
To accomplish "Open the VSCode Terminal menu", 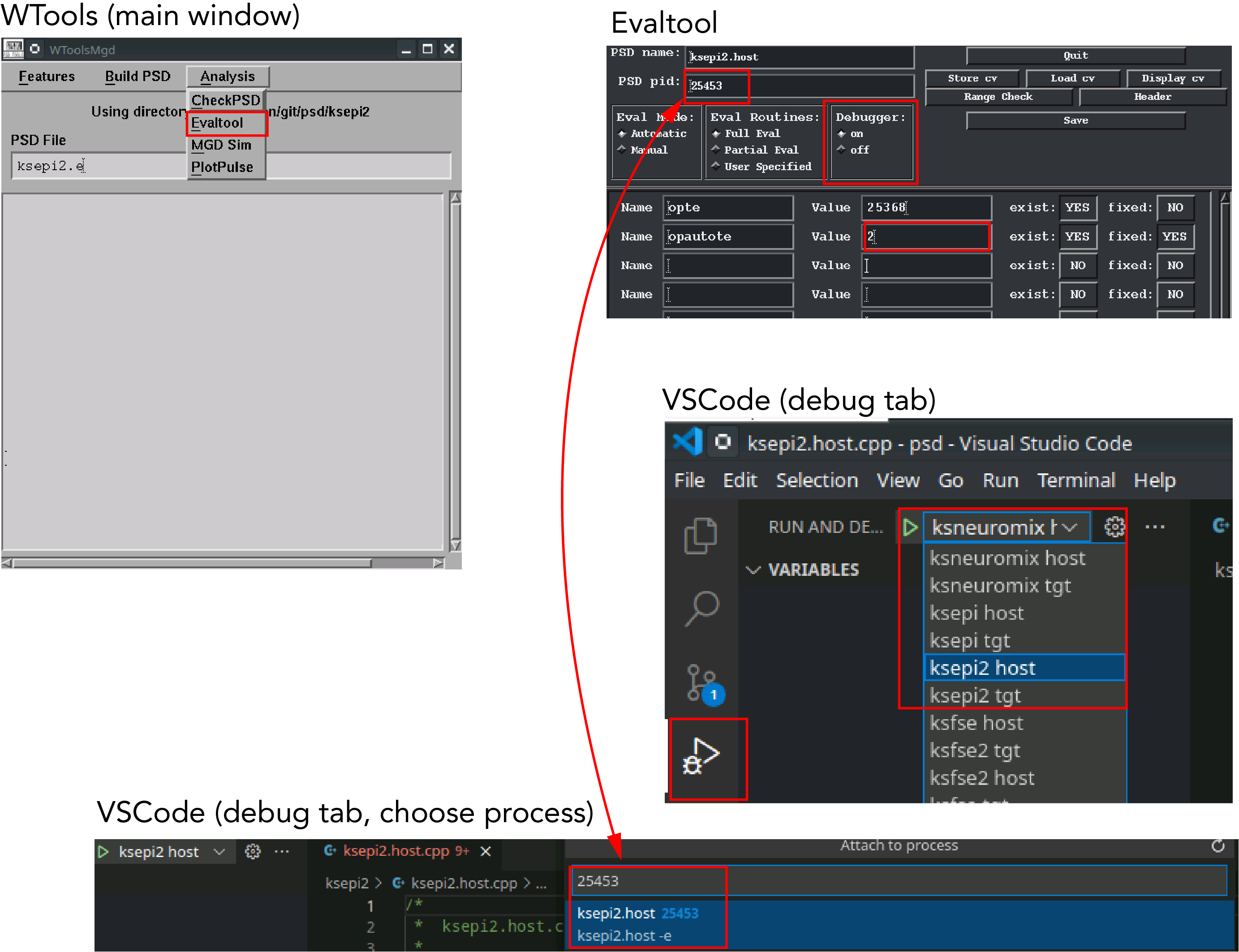I will 1076,480.
